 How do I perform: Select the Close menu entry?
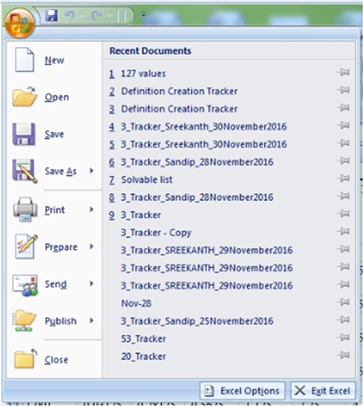tap(56, 360)
